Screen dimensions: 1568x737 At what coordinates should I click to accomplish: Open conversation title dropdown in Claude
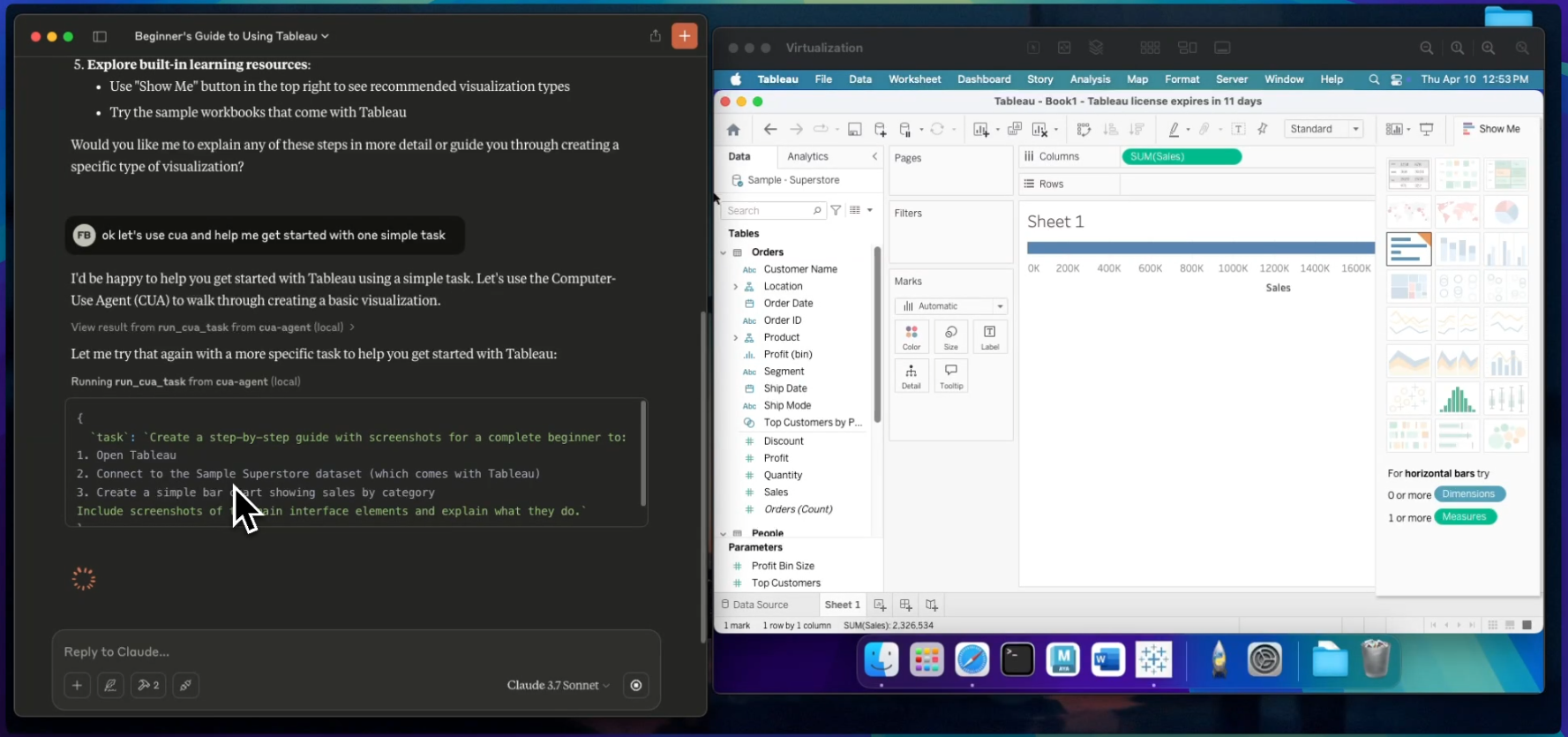(231, 36)
